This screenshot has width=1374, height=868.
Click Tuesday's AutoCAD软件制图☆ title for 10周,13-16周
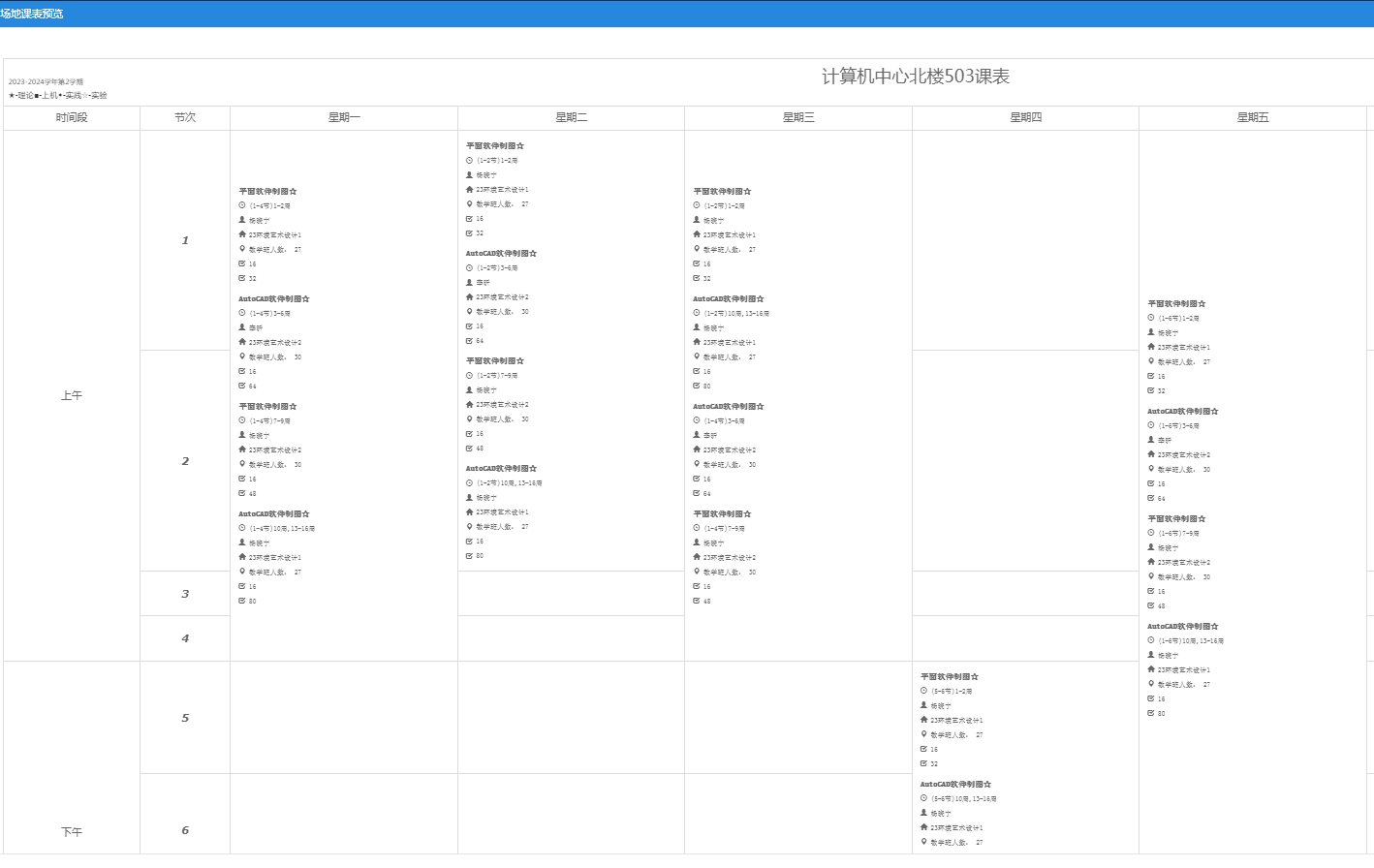[x=501, y=468]
